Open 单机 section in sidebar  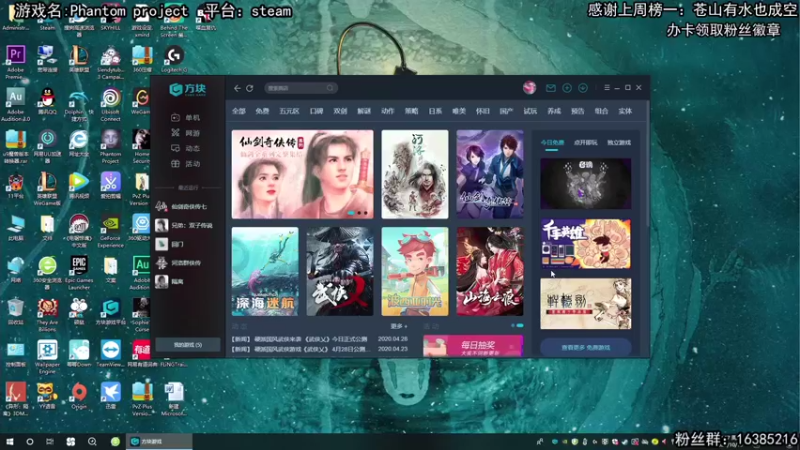(x=186, y=117)
